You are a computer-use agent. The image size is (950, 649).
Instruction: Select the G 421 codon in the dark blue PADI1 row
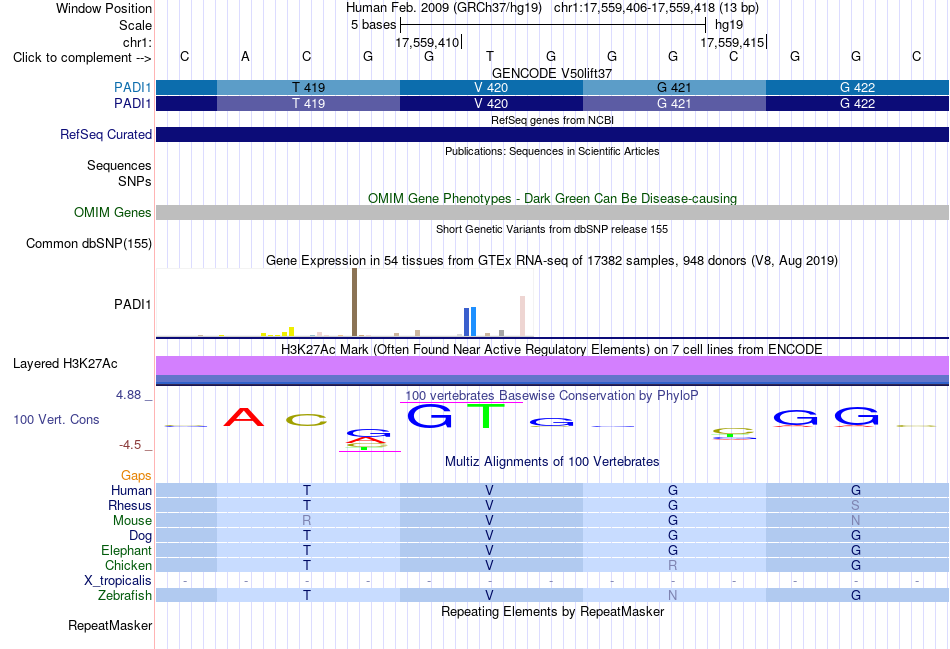click(674, 103)
